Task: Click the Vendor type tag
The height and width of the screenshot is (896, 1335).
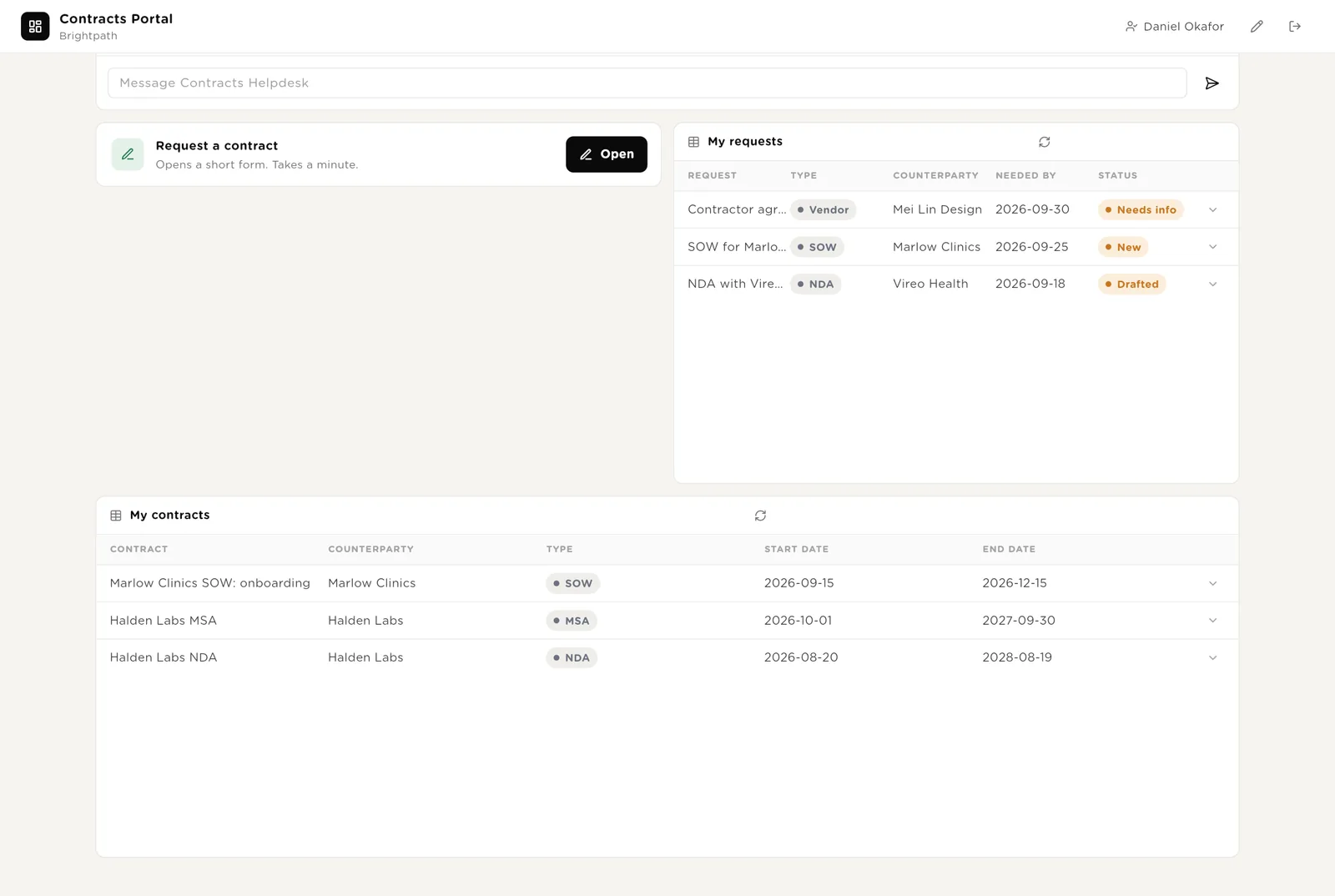Action: coord(823,210)
